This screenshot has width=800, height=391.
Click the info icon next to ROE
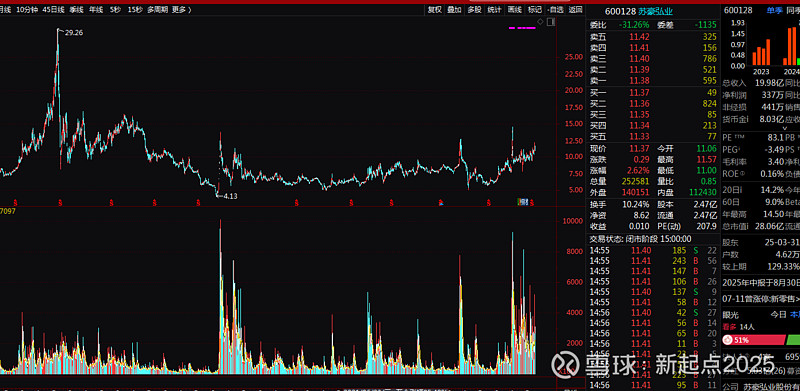tap(743, 173)
